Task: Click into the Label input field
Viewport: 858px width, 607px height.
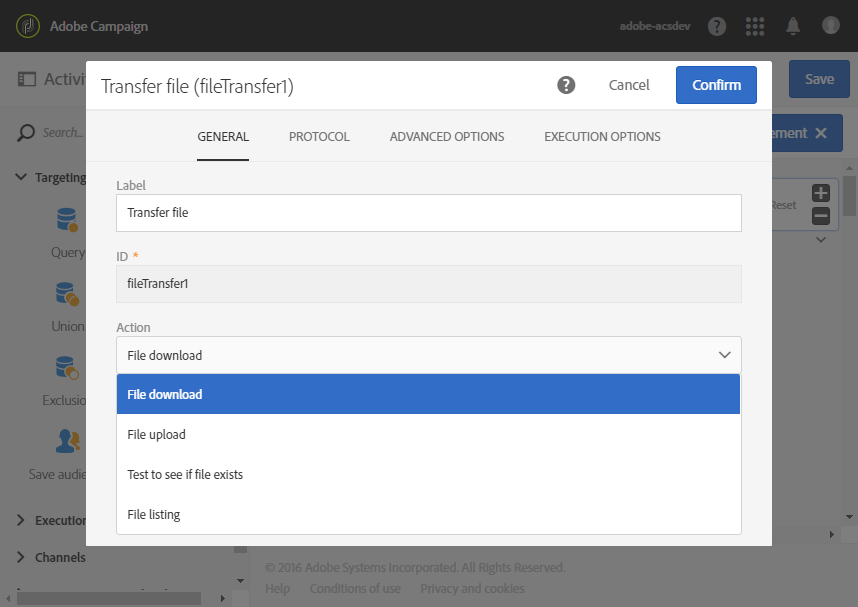Action: [429, 213]
